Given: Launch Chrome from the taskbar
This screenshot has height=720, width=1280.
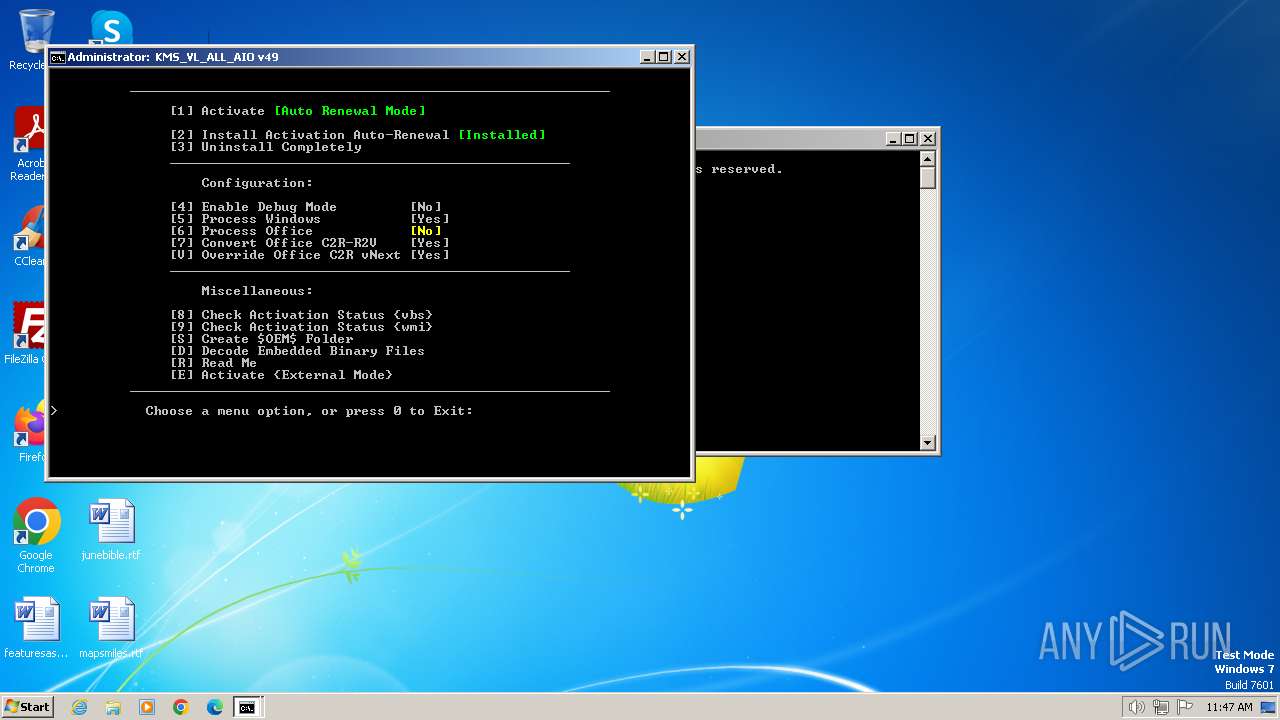Looking at the screenshot, I should 181,707.
